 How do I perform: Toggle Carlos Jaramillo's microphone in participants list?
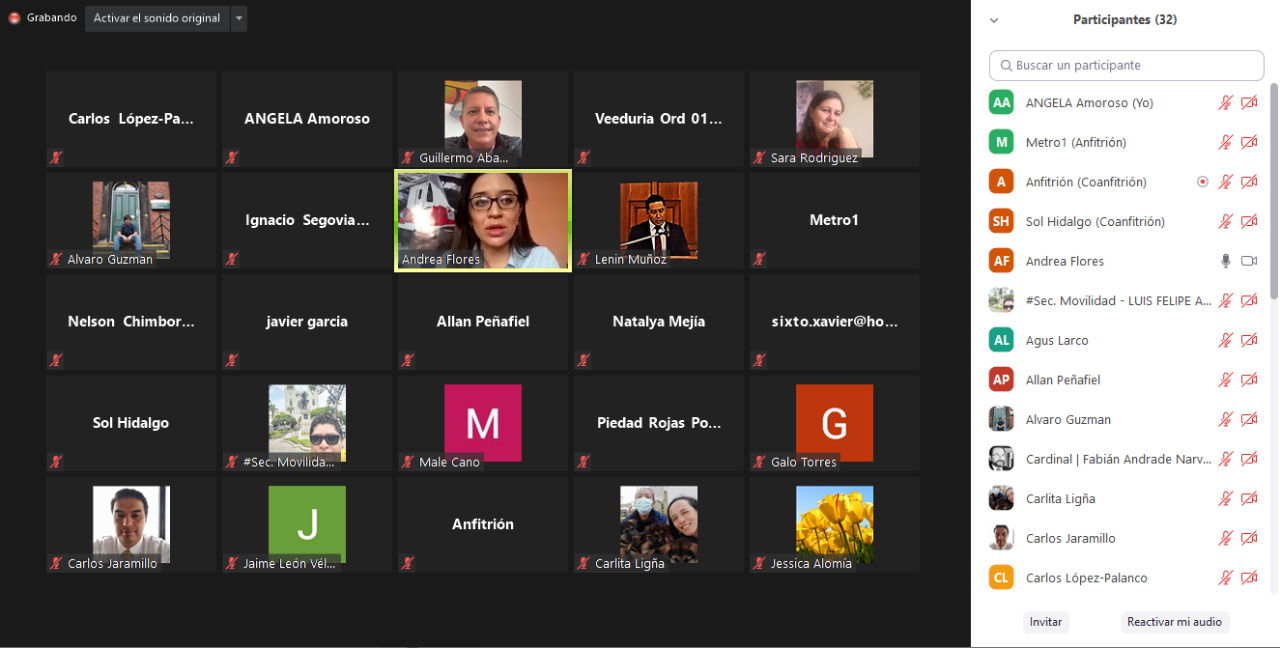click(x=1225, y=538)
